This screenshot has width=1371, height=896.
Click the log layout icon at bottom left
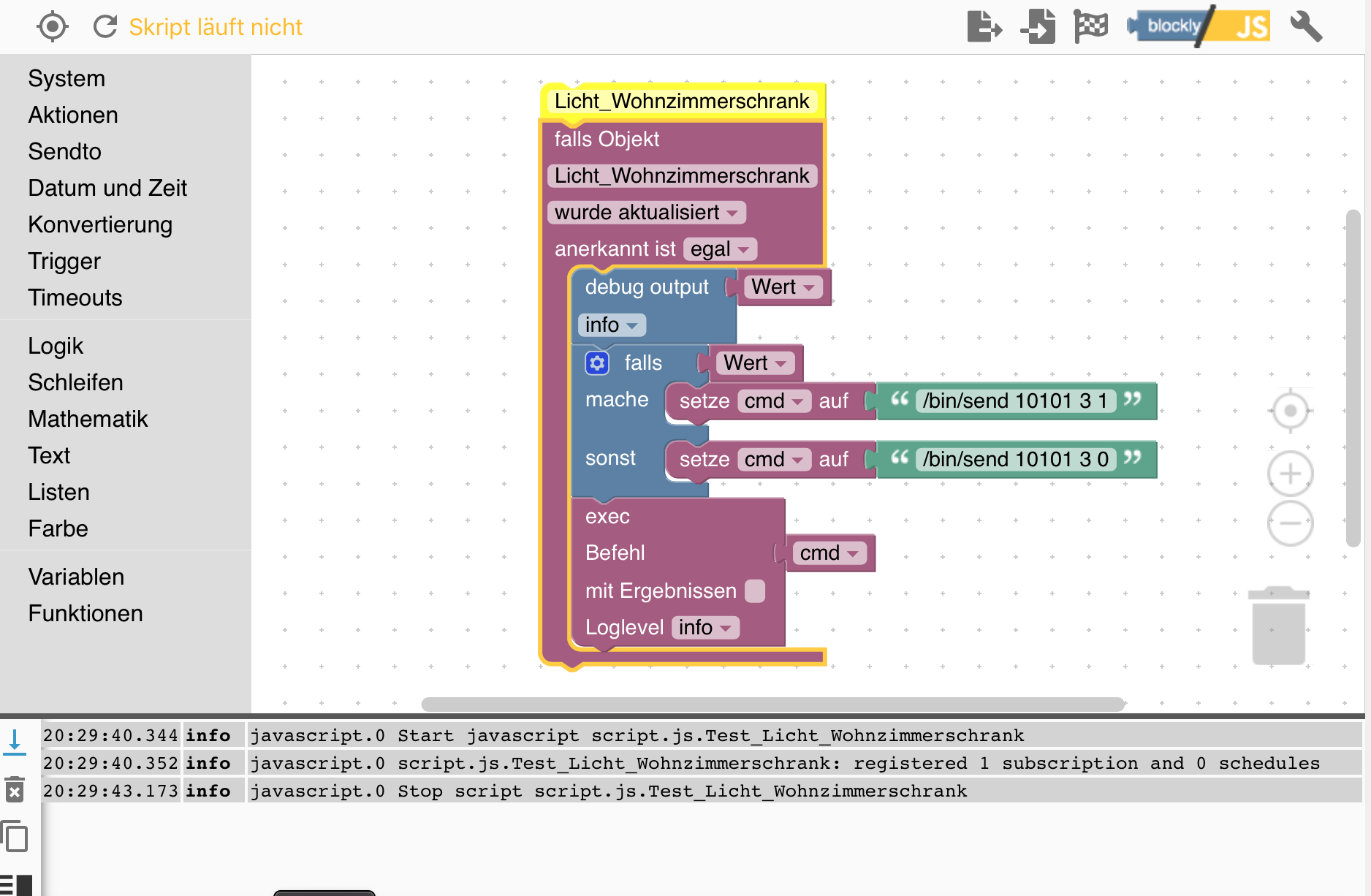[16, 884]
